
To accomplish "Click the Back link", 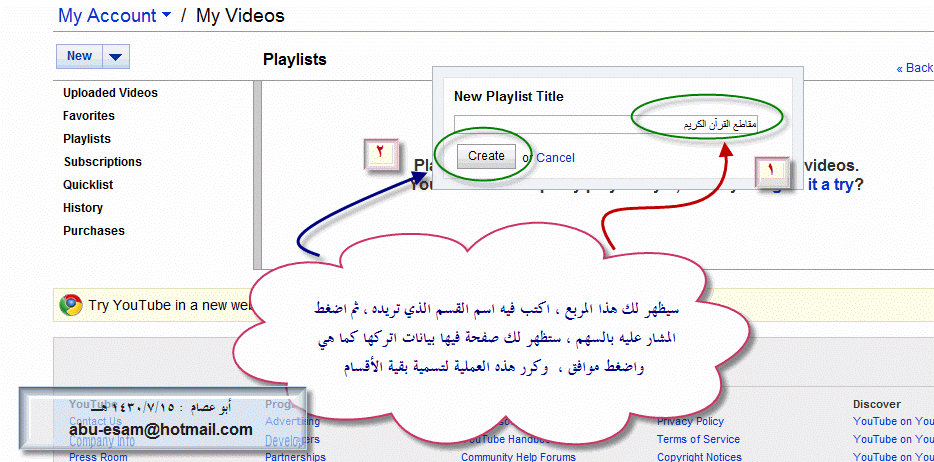I will click(x=915, y=68).
